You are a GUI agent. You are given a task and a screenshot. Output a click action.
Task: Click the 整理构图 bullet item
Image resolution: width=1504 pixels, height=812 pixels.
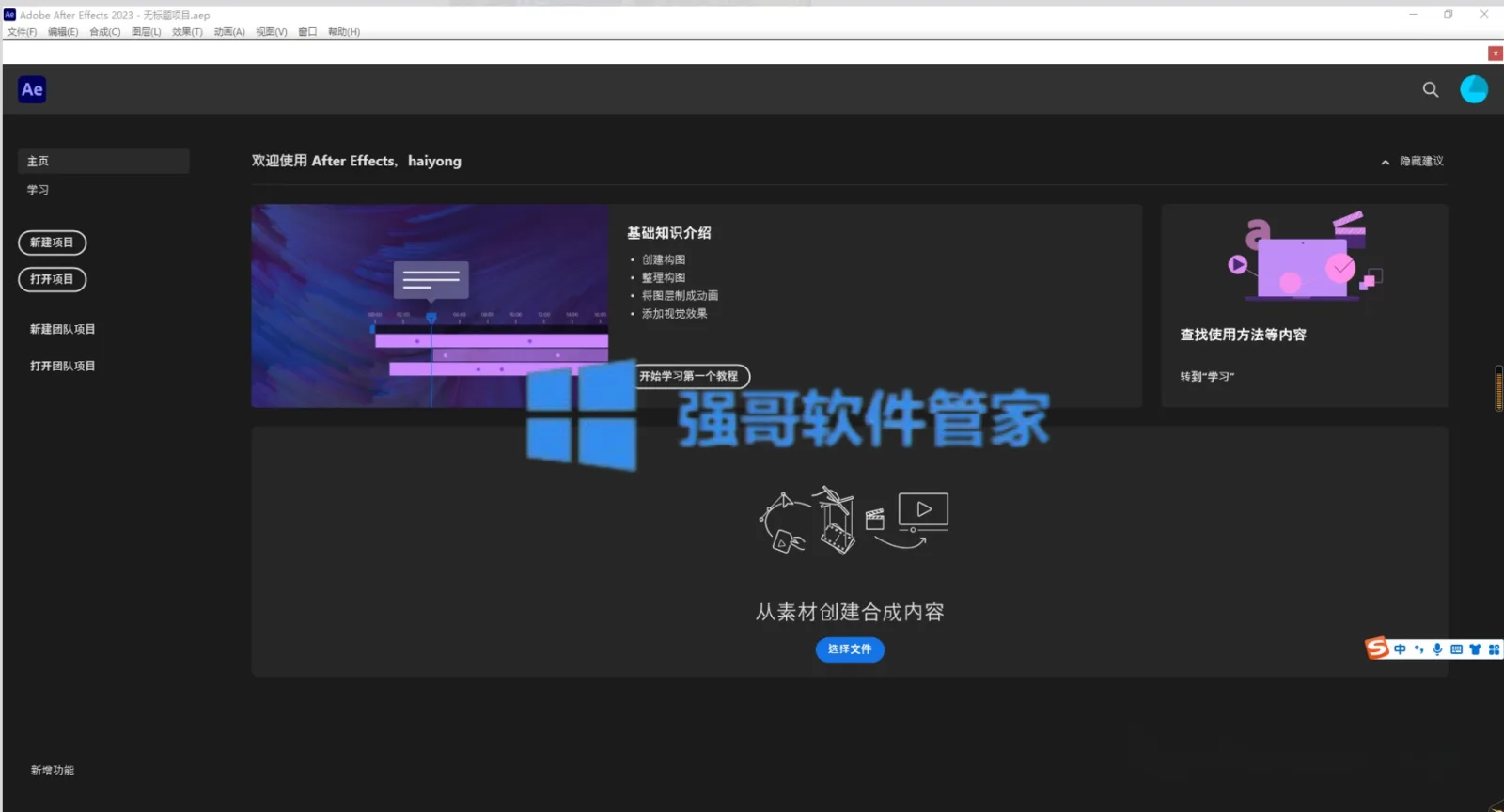click(x=664, y=277)
